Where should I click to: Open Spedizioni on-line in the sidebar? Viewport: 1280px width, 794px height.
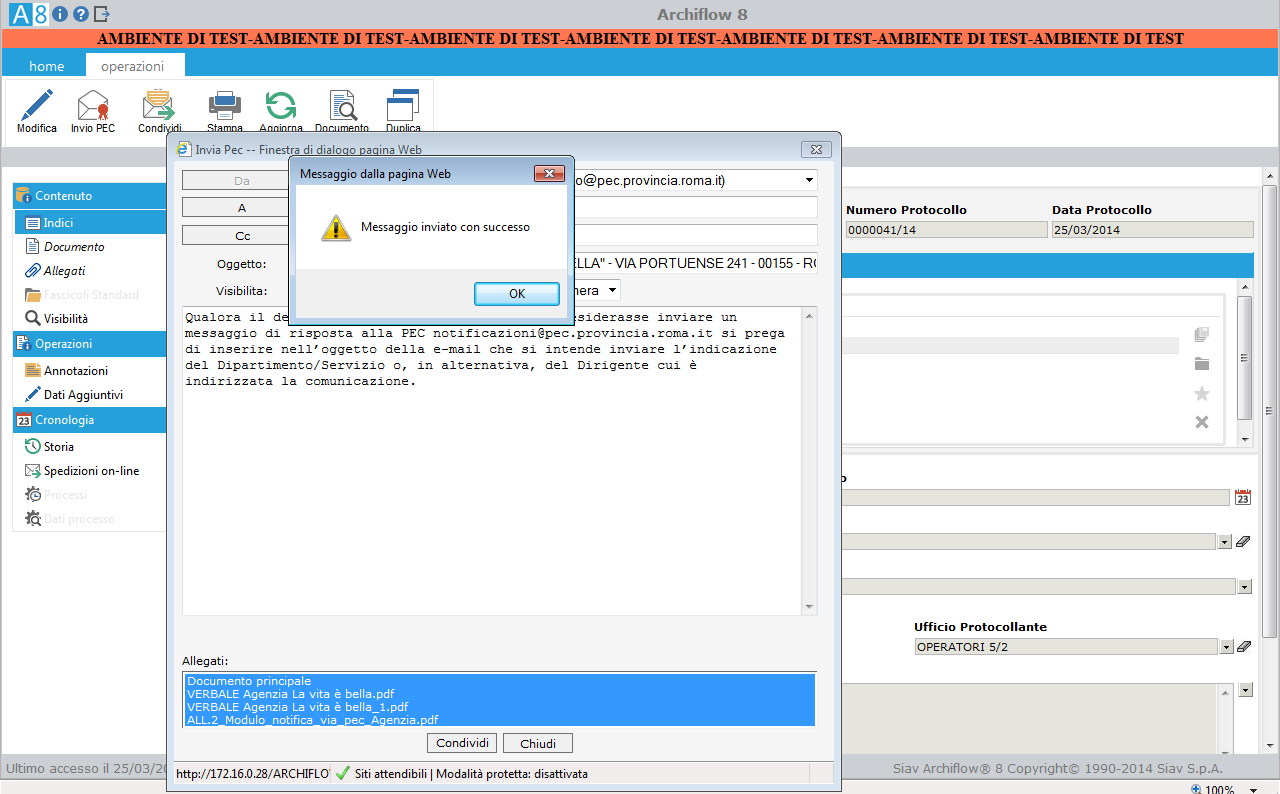[x=90, y=471]
